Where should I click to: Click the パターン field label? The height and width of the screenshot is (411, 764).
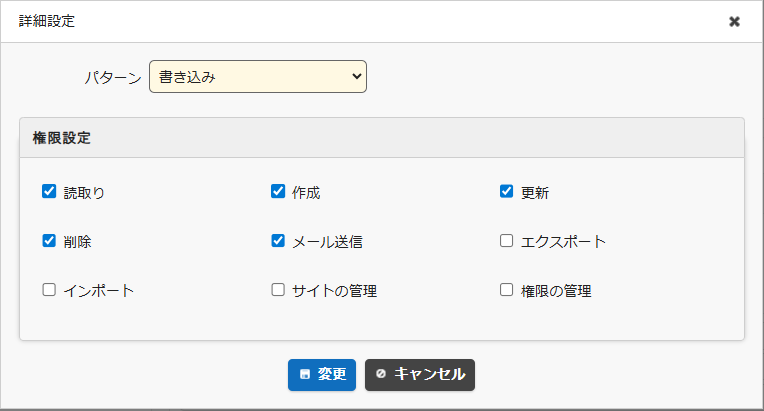112,77
